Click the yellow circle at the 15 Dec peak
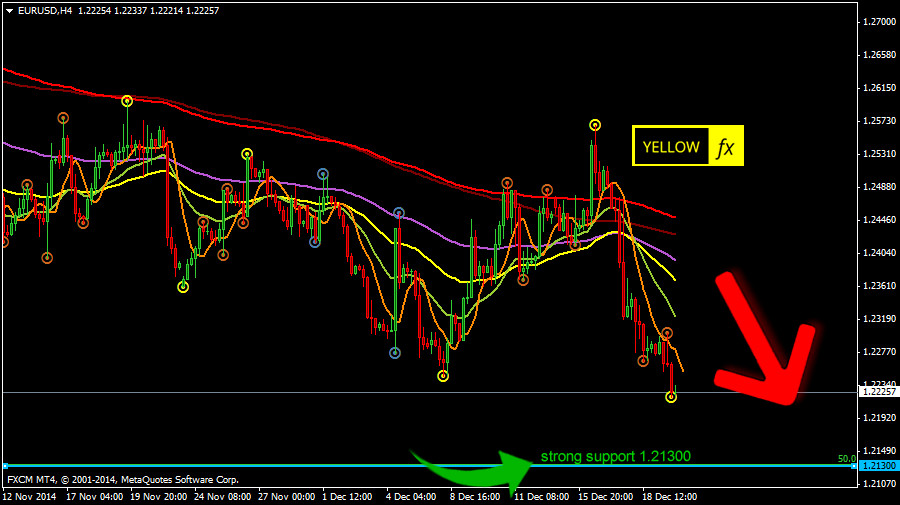 (x=595, y=125)
